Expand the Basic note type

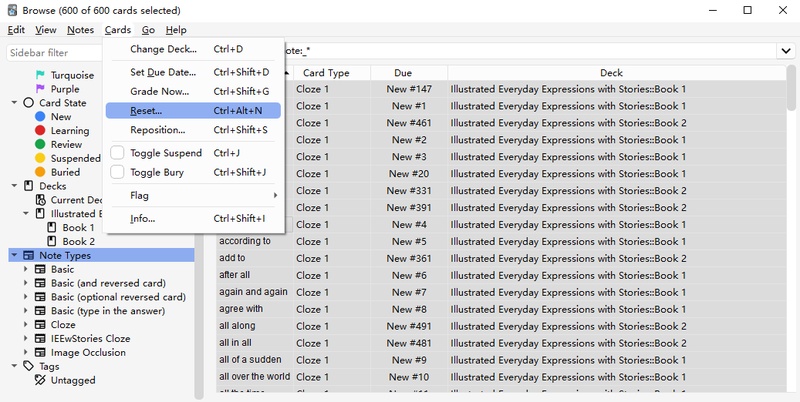(x=26, y=269)
